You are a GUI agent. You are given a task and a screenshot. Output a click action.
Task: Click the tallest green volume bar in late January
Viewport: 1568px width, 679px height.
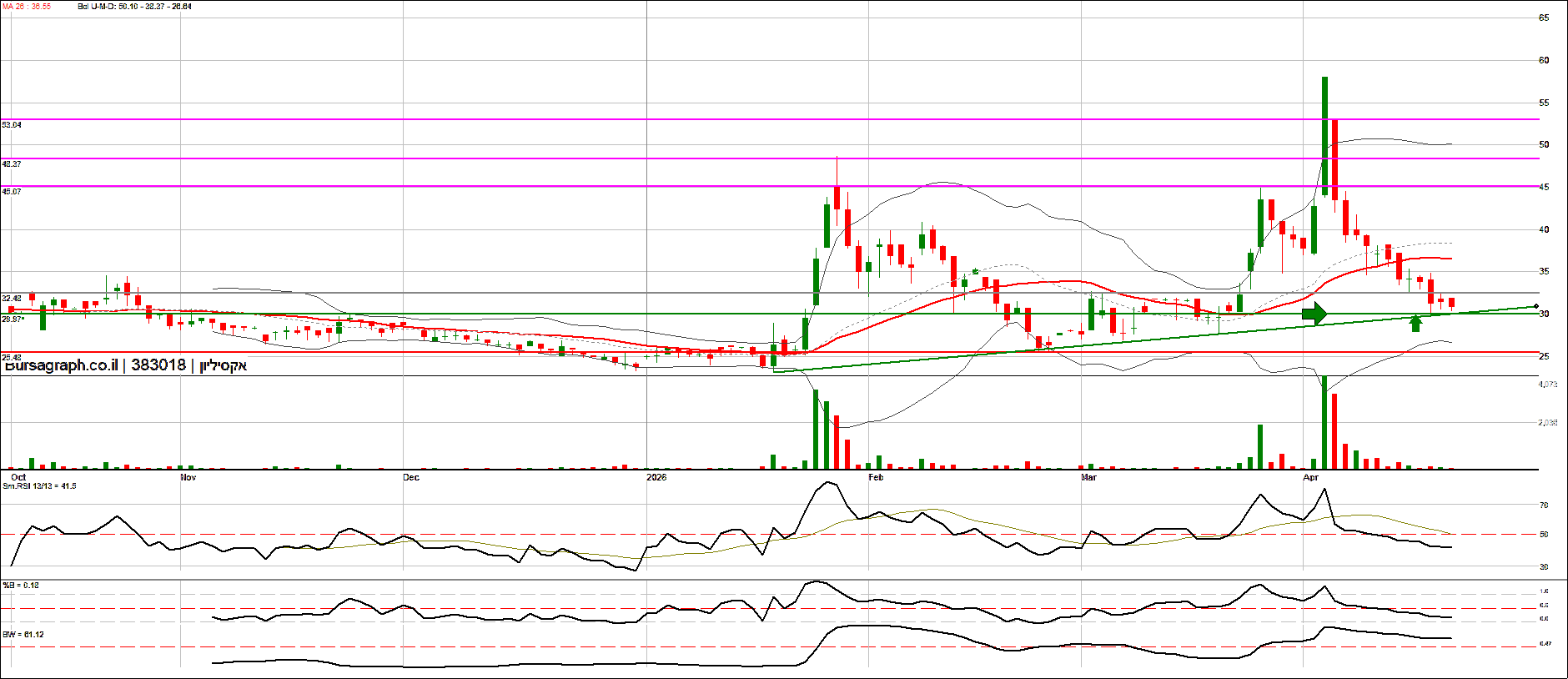tap(816, 429)
